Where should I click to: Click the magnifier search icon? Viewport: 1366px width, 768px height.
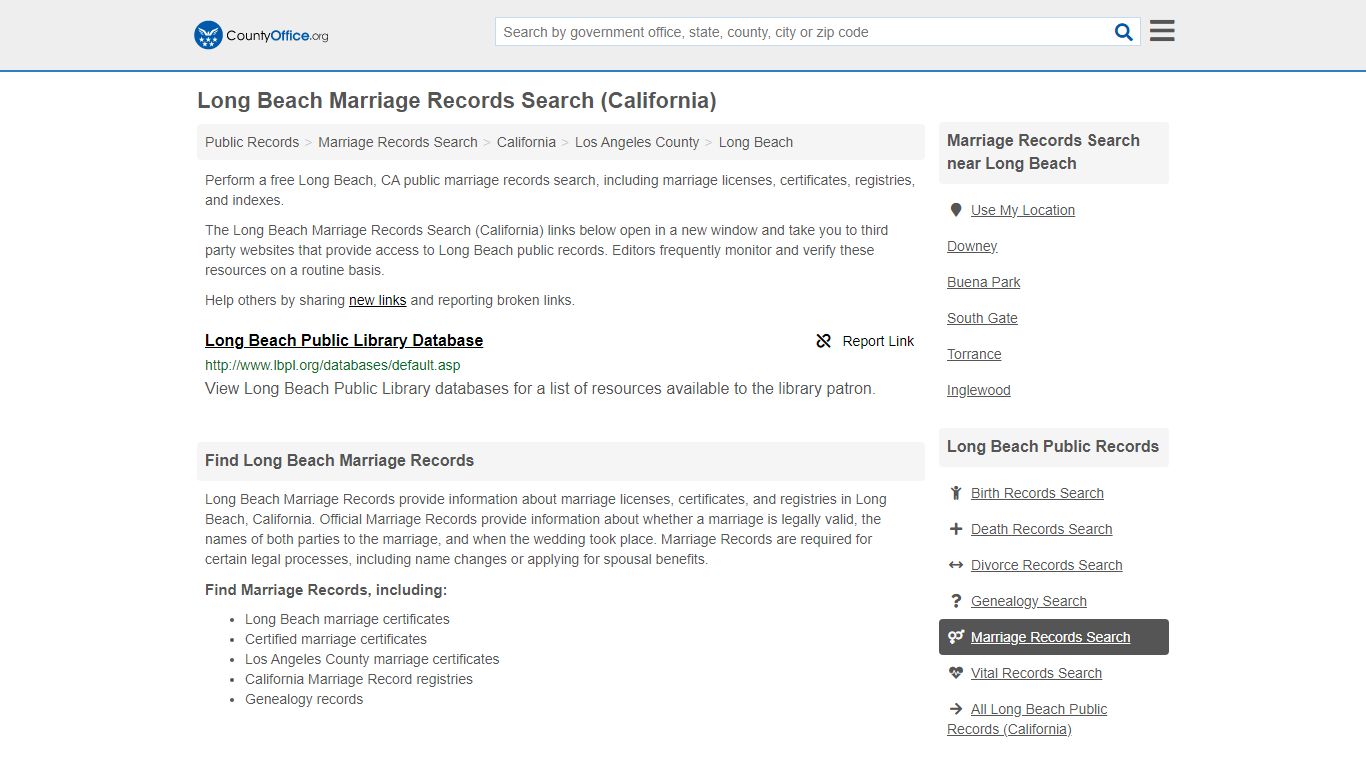click(1124, 32)
